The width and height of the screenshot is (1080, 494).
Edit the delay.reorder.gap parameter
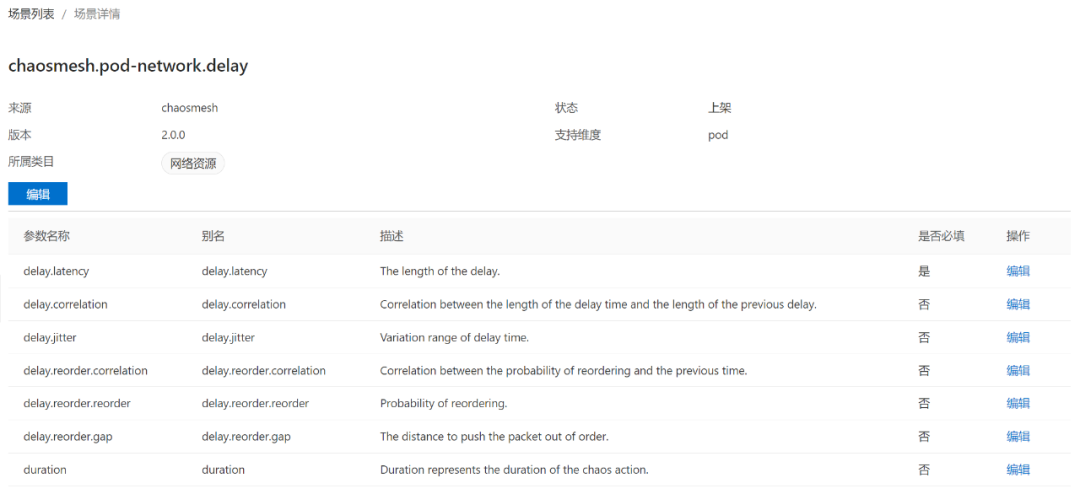coord(1018,436)
